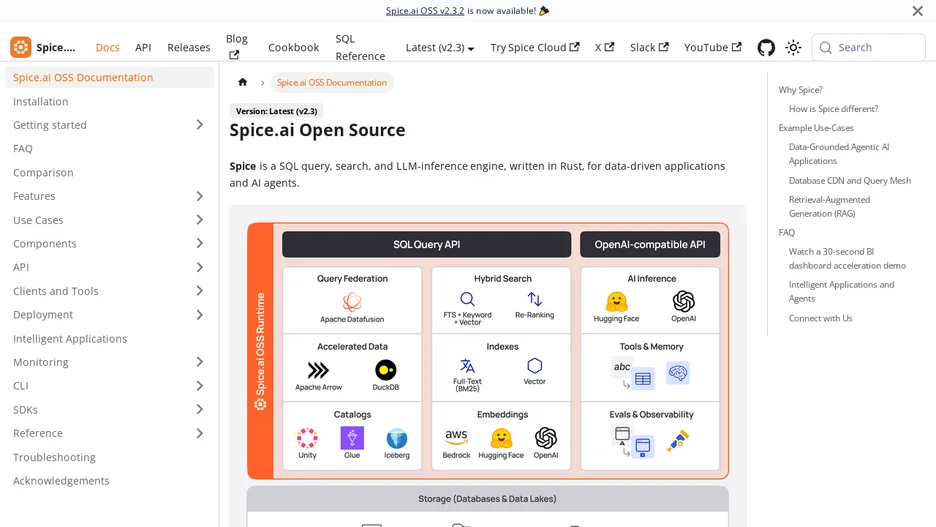Viewport: 936px width, 527px height.
Task: Click the OpenAI icon under Embeddings
Action: pyautogui.click(x=546, y=438)
